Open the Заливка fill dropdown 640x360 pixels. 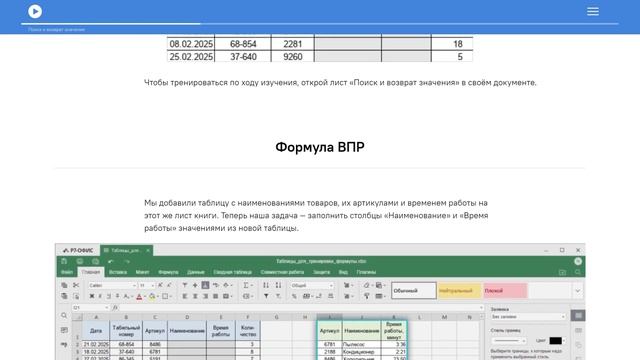[x=528, y=317]
